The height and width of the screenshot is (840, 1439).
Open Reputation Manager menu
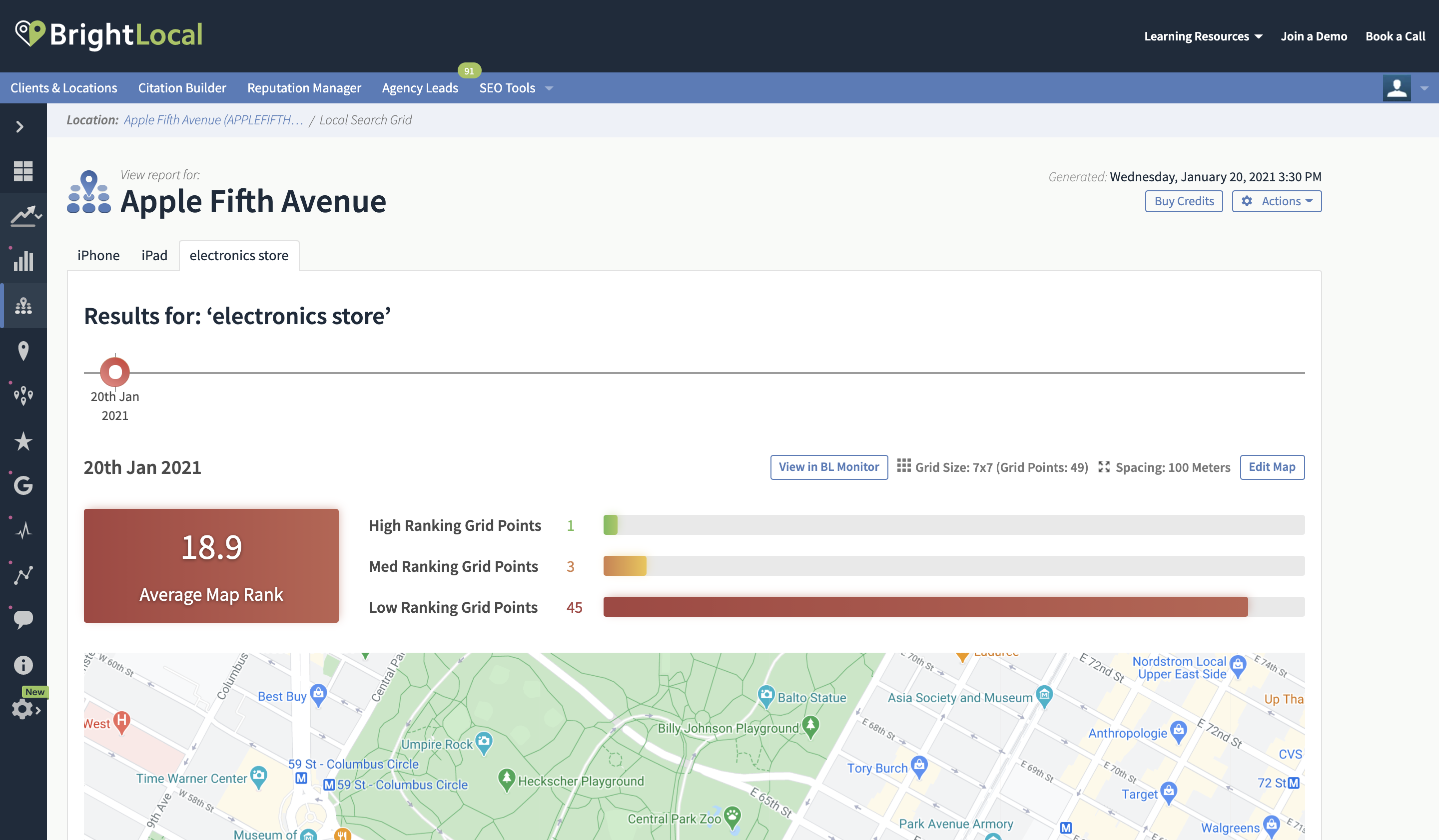(x=304, y=88)
